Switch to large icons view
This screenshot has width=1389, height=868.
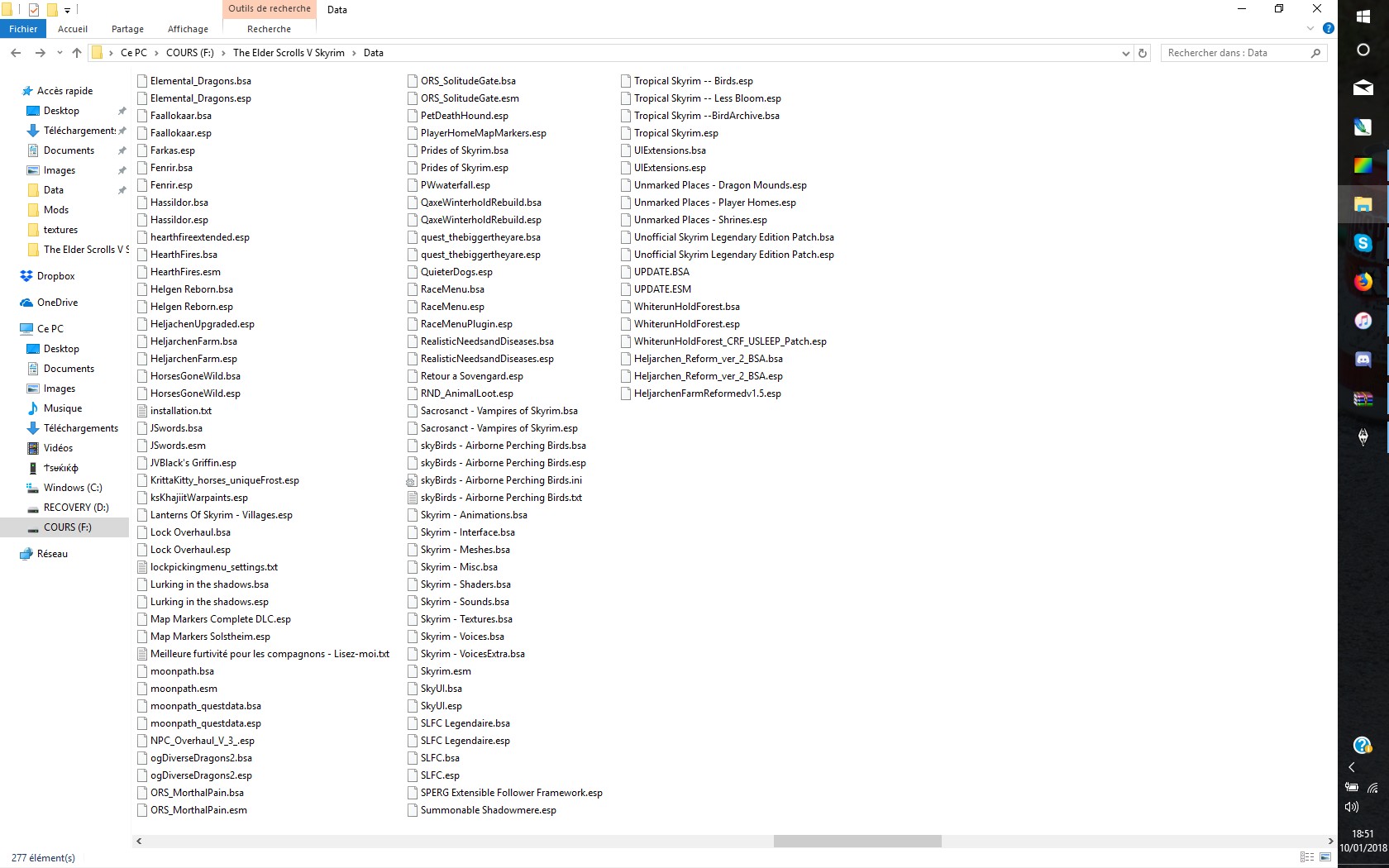click(1325, 857)
